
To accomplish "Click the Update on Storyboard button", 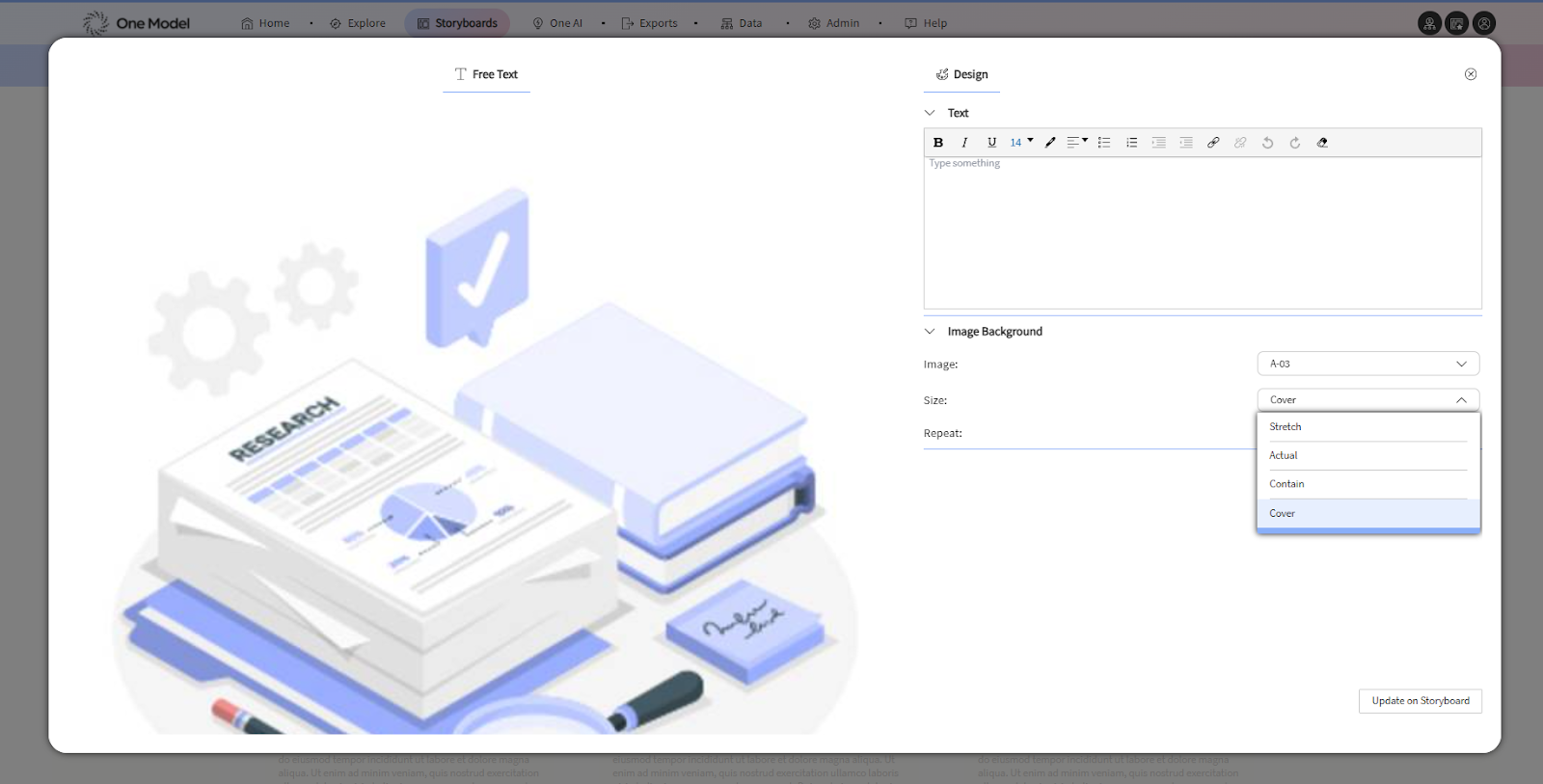I will tap(1420, 701).
